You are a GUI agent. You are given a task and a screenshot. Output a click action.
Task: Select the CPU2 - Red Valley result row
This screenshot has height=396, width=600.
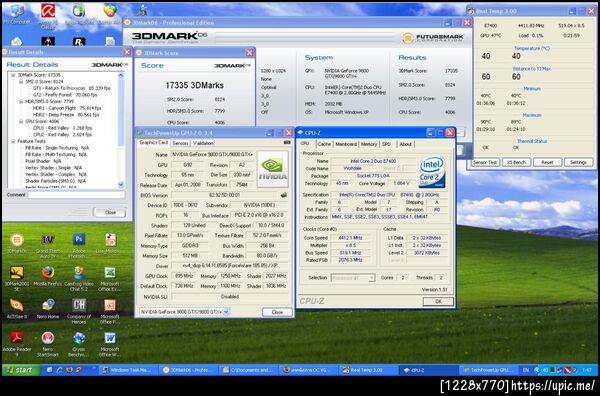(62, 135)
